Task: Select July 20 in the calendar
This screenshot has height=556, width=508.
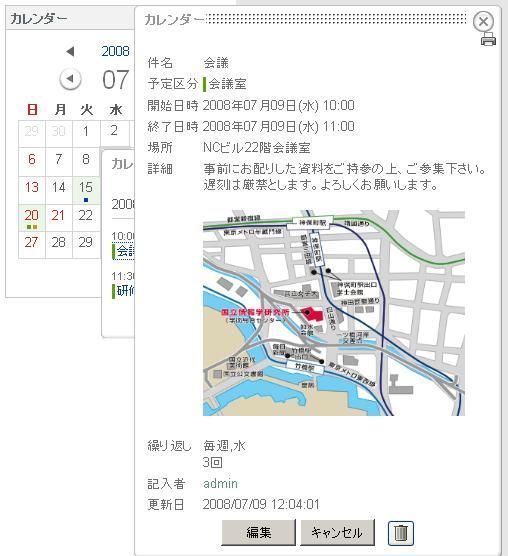Action: click(32, 218)
